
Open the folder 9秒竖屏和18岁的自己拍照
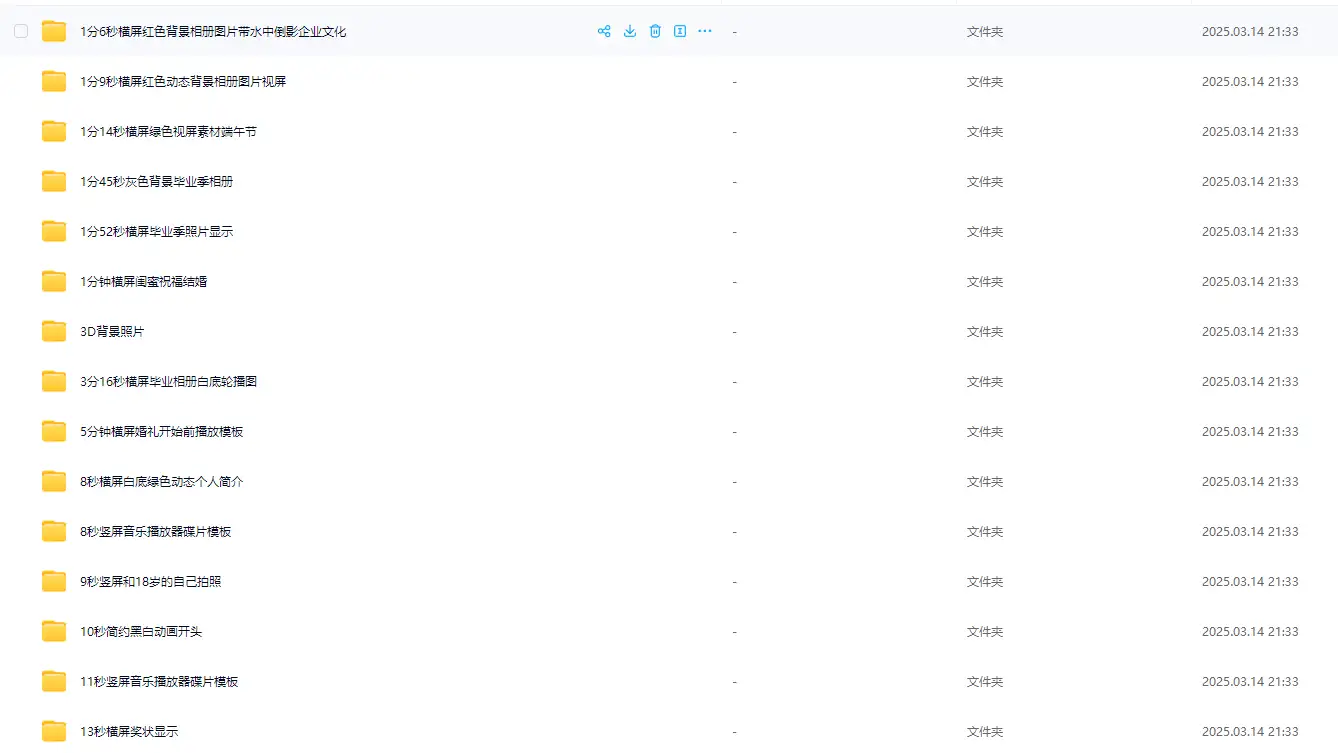[151, 582]
